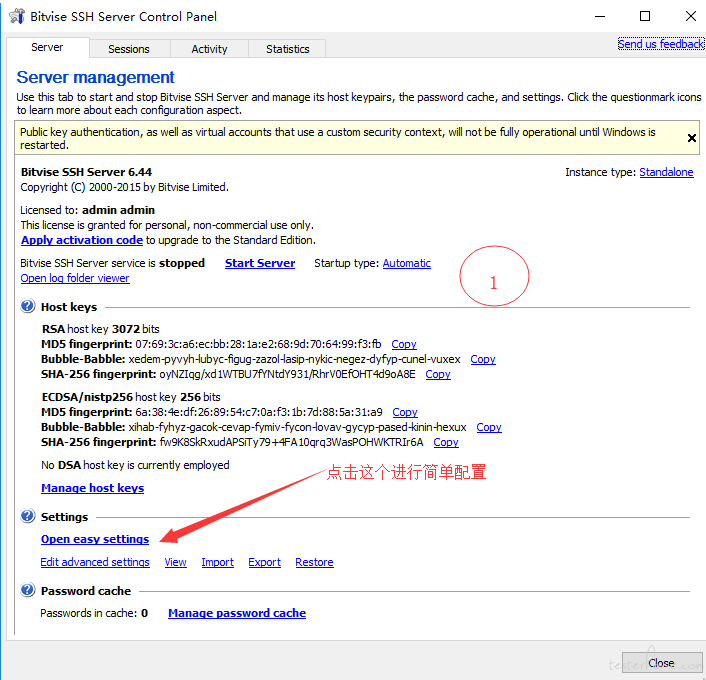Image resolution: width=706 pixels, height=680 pixels.
Task: Click 'RSA host key 3072 bits' text
Action: coord(100,329)
